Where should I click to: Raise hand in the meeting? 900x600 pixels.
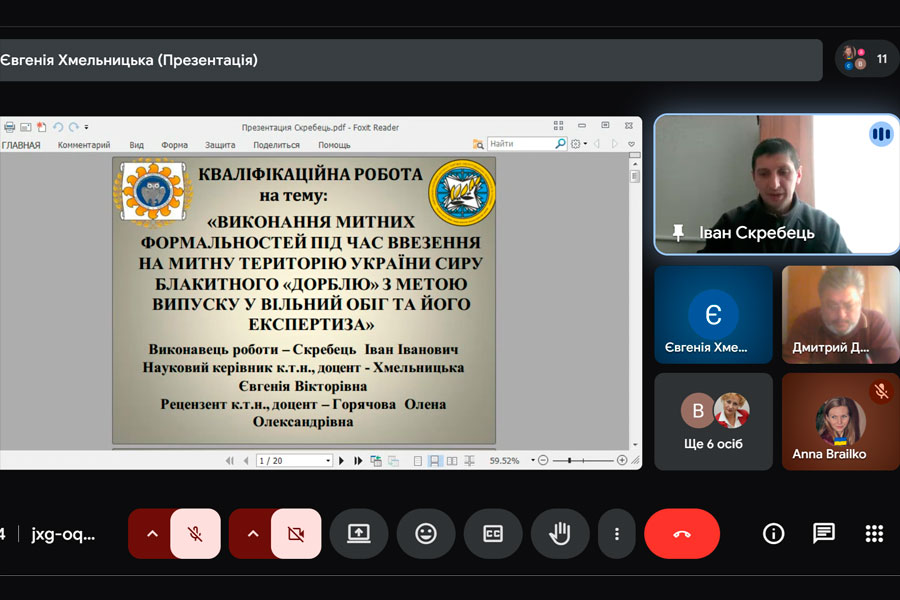[x=560, y=534]
